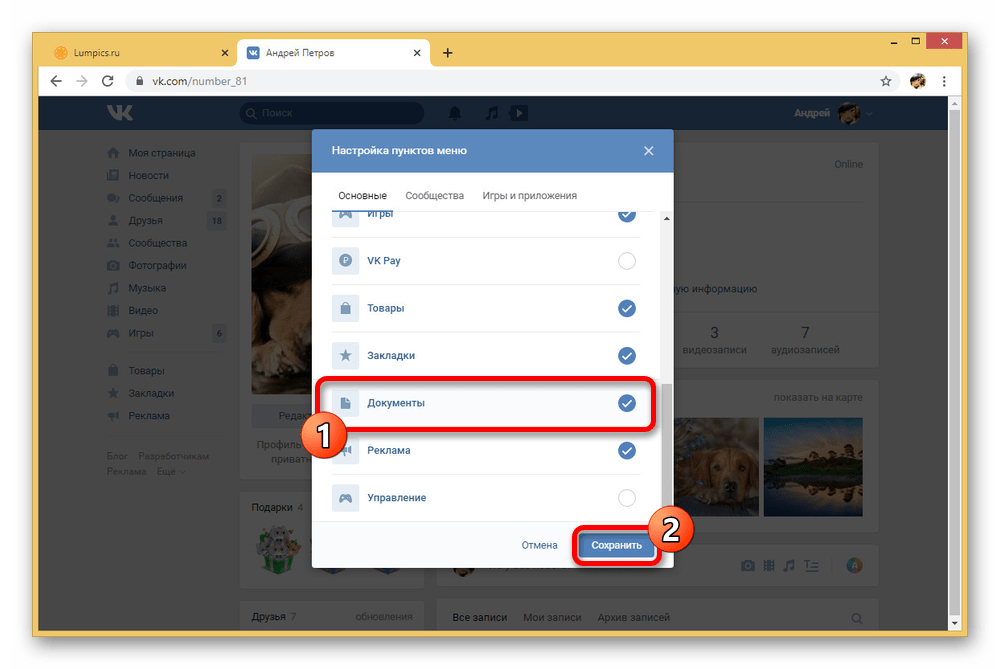Viewport: 1000px width, 669px height.
Task: Click the home icon beside Моя страница
Action: (113, 153)
